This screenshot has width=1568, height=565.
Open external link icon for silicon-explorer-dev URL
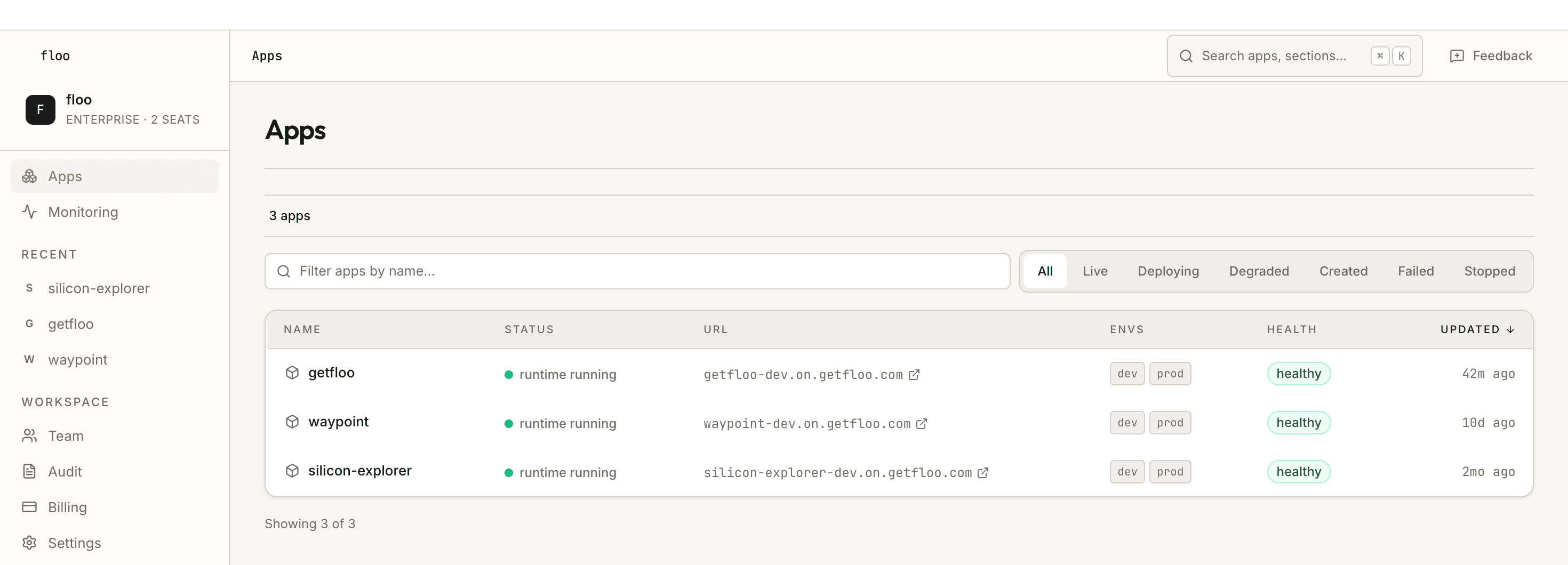pos(983,473)
